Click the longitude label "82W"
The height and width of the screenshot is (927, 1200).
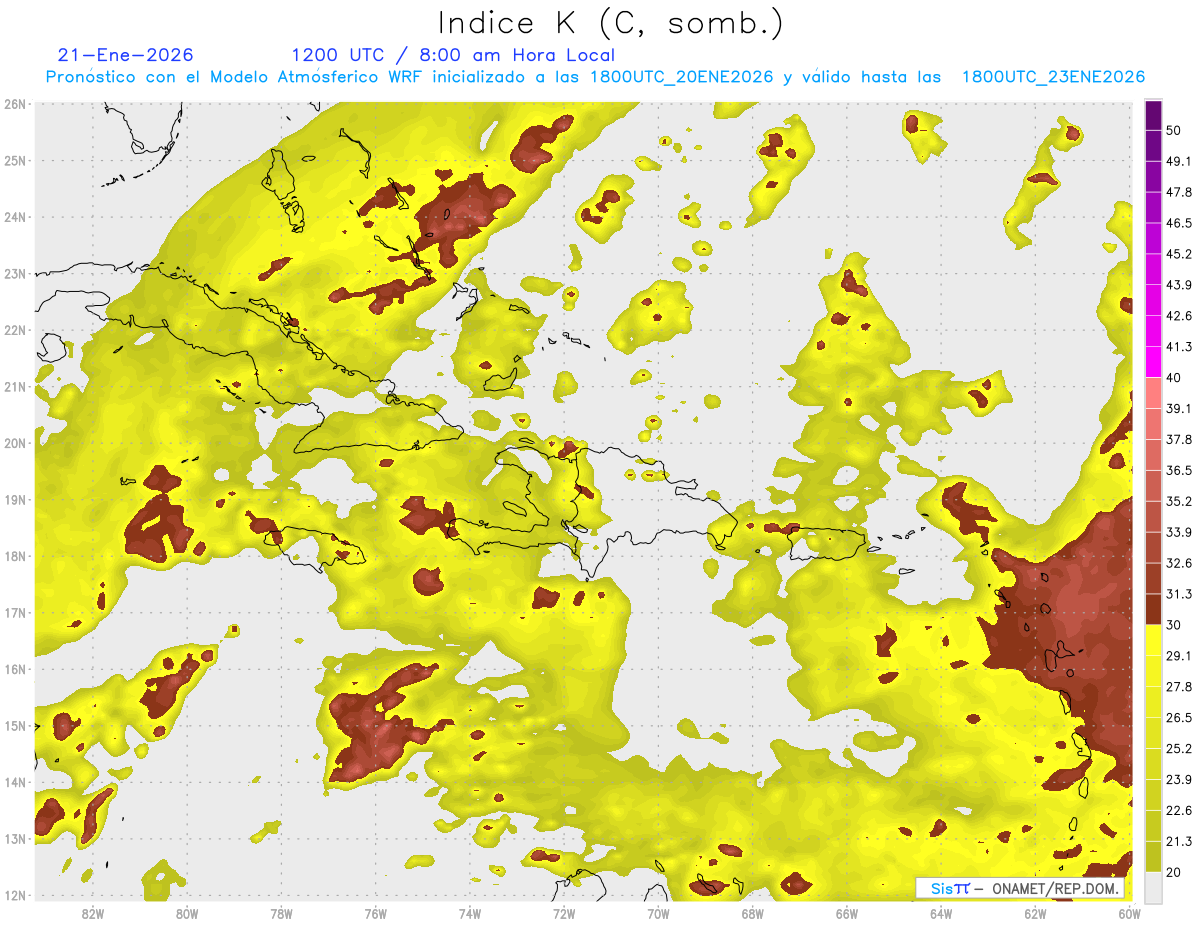point(93,913)
